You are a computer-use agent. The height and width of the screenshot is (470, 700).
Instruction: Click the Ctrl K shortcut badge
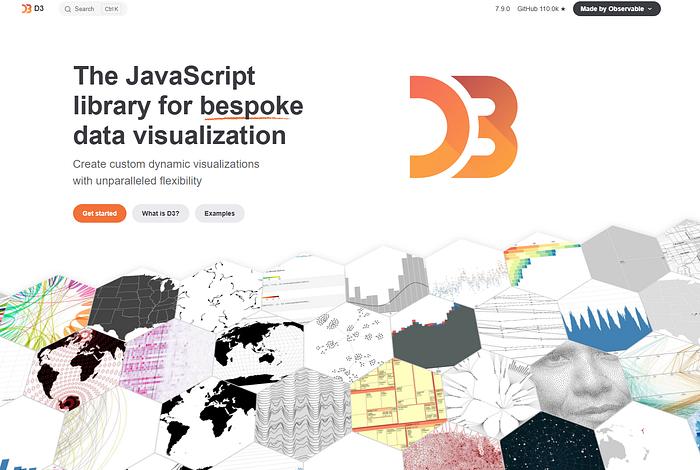tap(112, 9)
